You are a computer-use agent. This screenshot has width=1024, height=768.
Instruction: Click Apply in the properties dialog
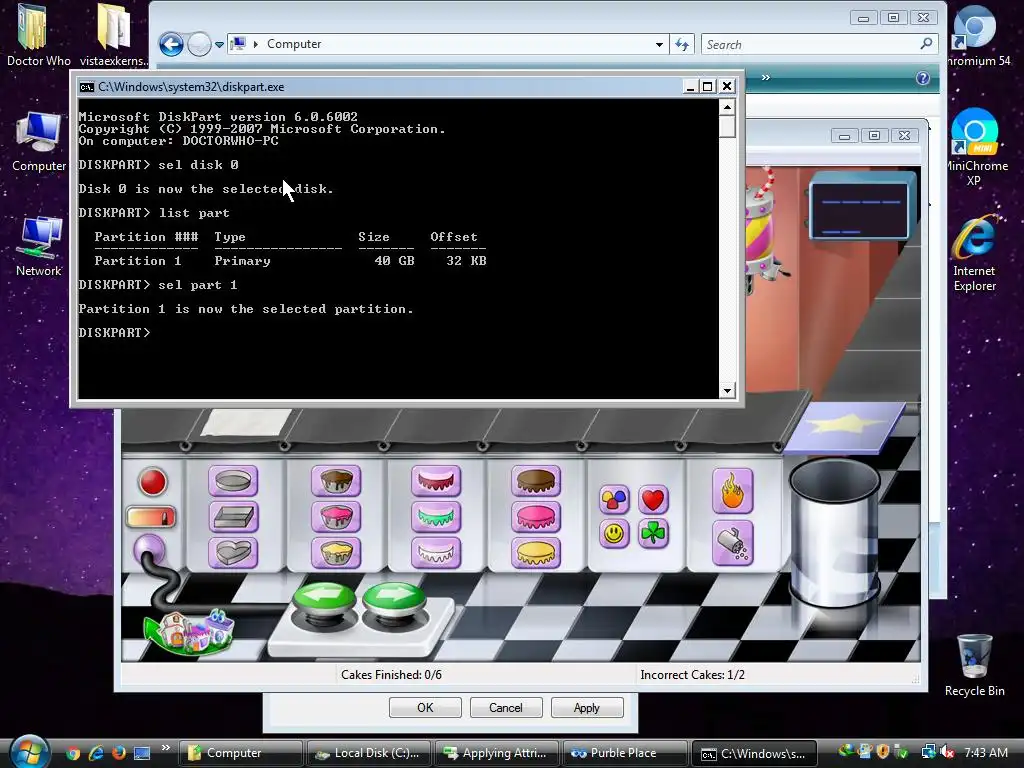tap(587, 707)
